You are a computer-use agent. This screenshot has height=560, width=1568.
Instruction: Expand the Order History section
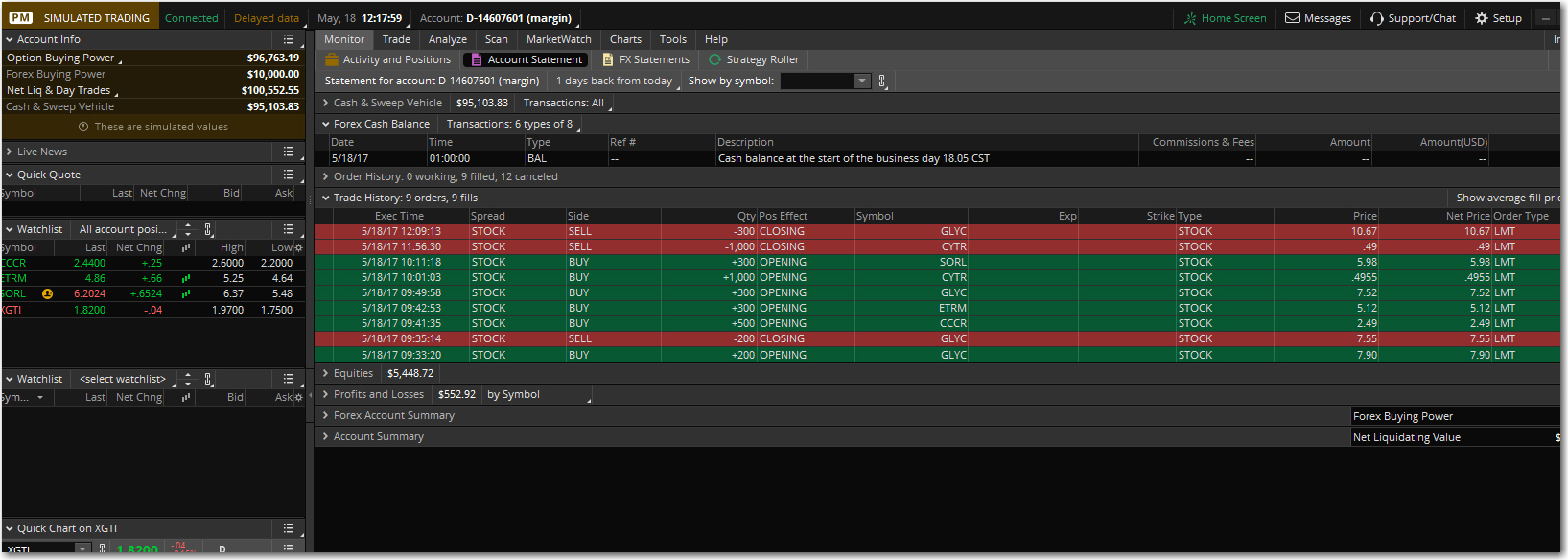pos(326,176)
